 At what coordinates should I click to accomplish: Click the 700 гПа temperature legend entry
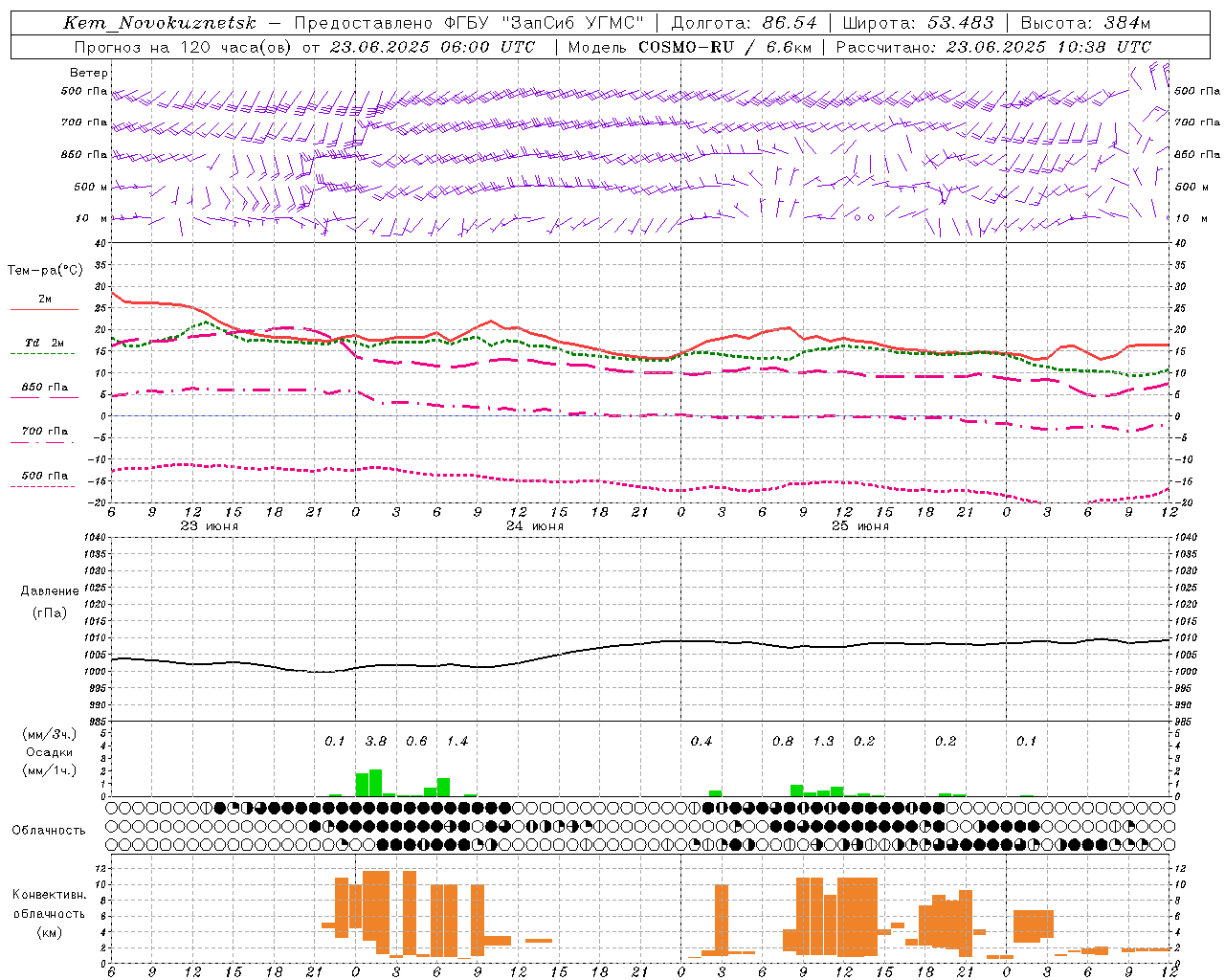click(45, 431)
